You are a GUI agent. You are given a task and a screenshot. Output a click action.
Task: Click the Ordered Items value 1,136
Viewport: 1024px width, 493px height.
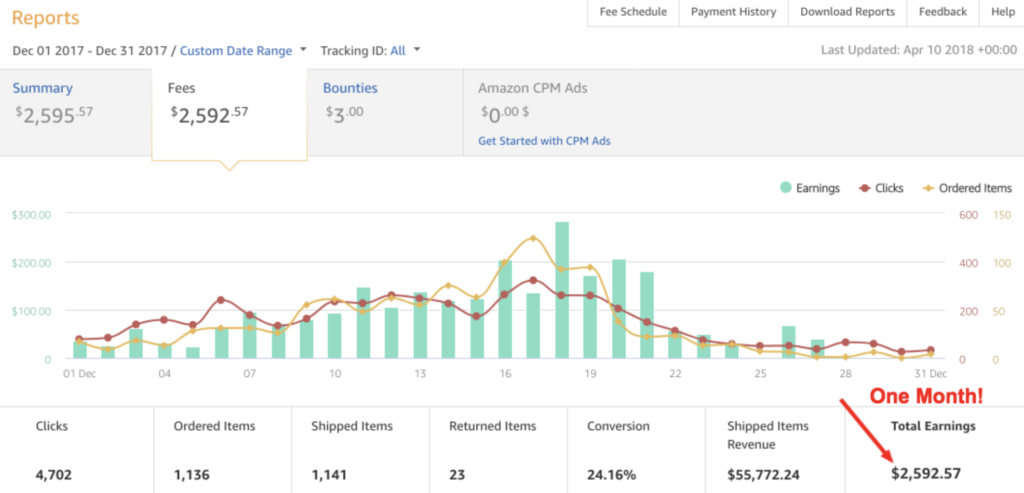[x=192, y=475]
